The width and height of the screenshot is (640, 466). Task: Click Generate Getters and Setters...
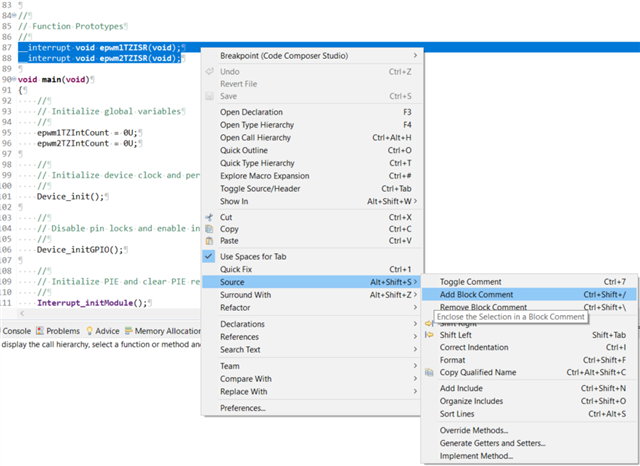pyautogui.click(x=492, y=443)
